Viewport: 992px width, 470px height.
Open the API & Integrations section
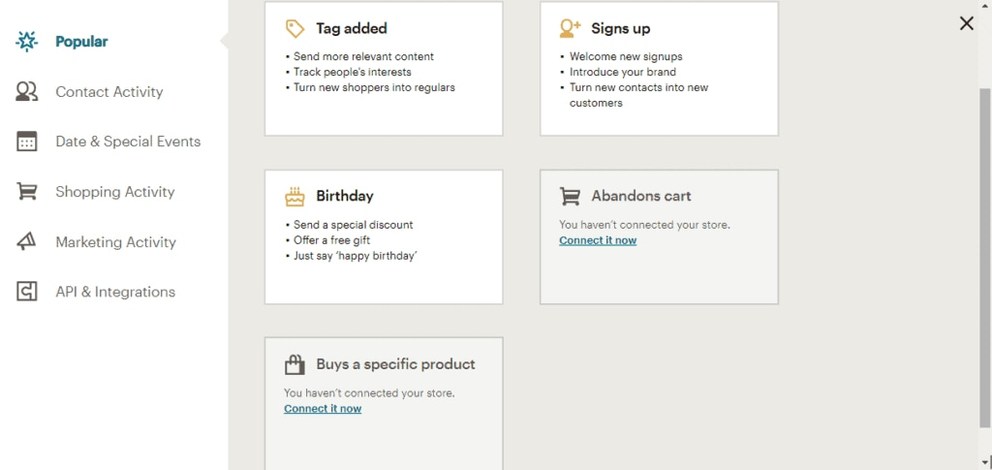click(115, 292)
